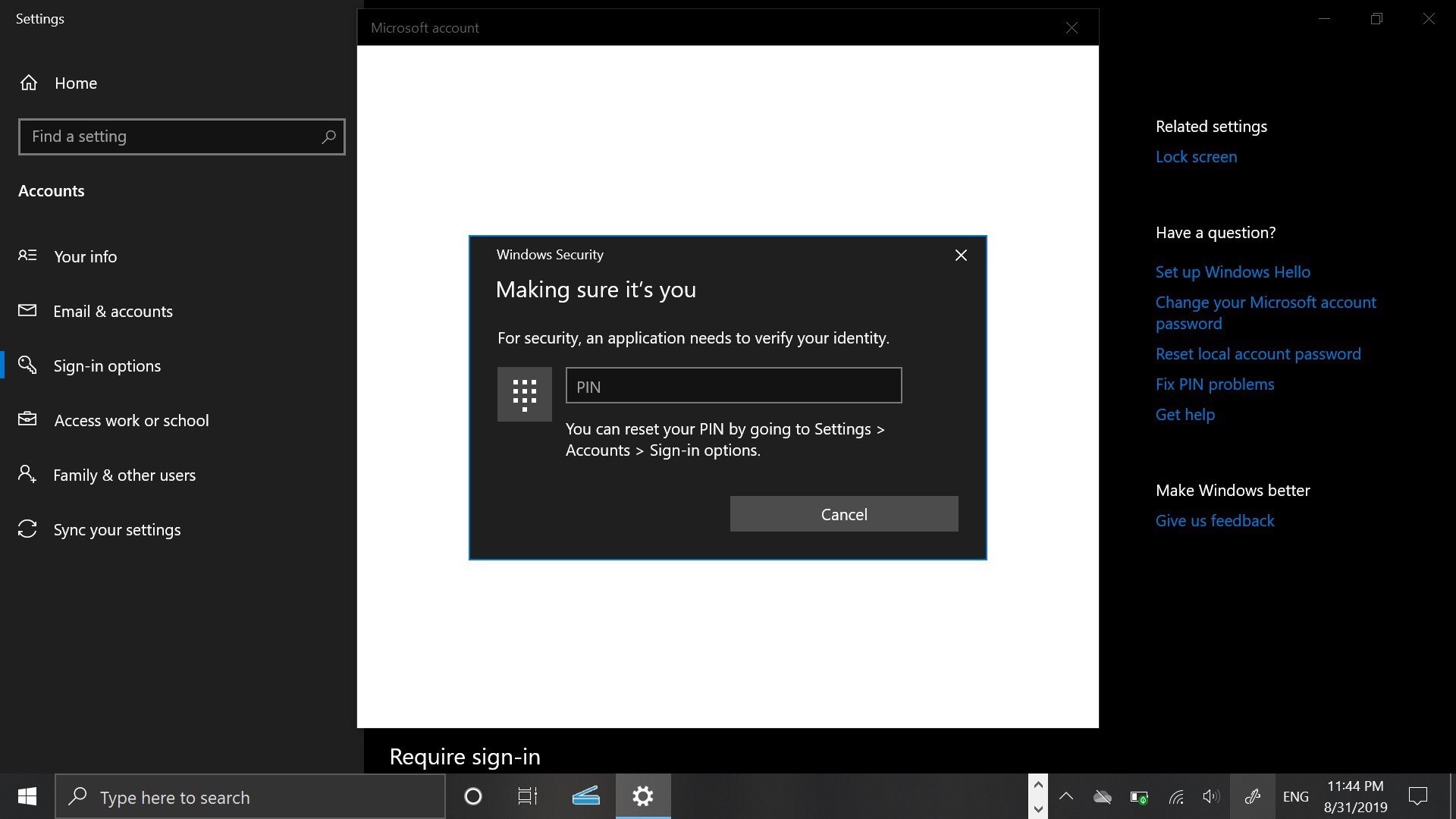Go to Settings Home
Viewport: 1456px width, 819px height.
pyautogui.click(x=76, y=83)
